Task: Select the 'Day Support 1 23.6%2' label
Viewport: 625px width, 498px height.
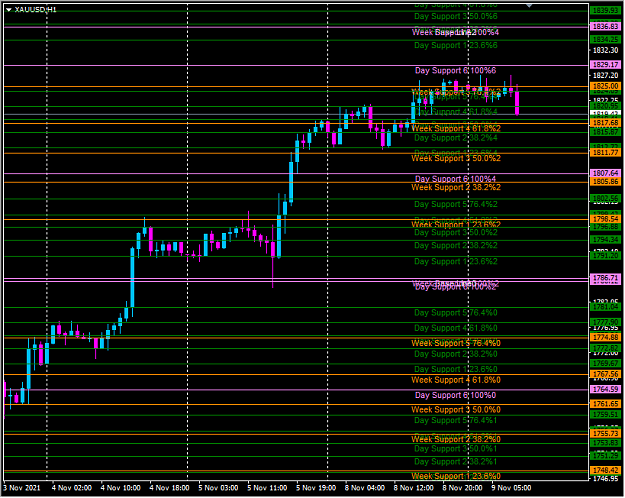Action: 456,262
